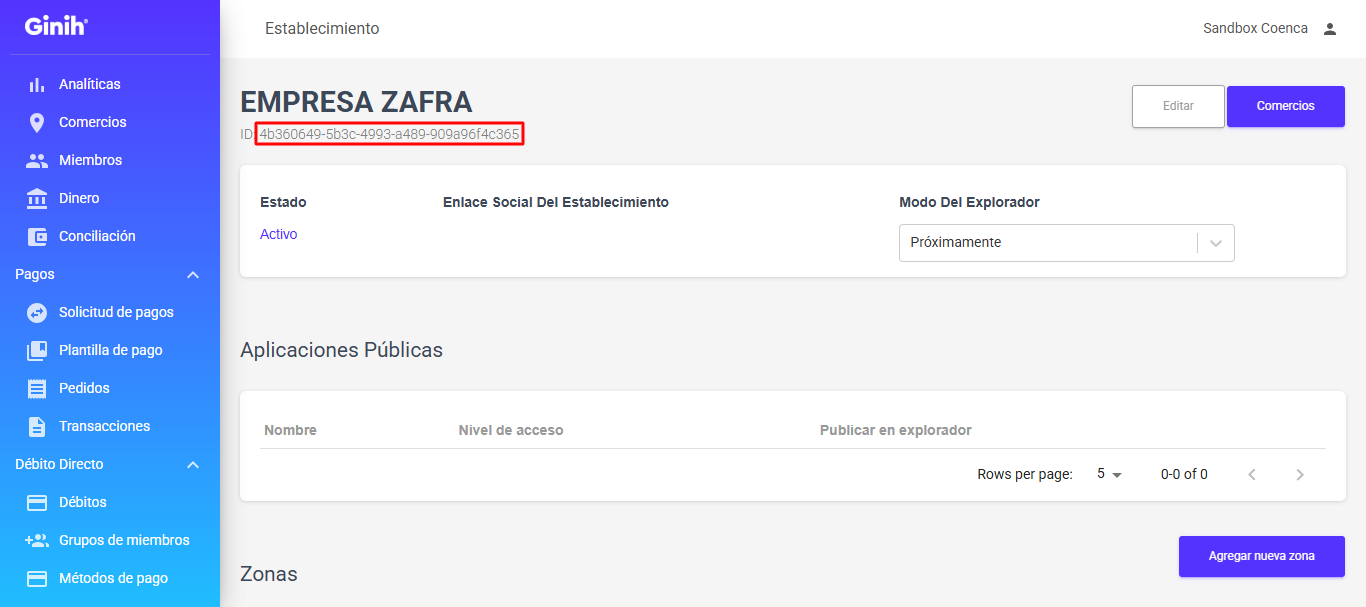
Task: Click the establishment ID text
Action: [x=389, y=134]
